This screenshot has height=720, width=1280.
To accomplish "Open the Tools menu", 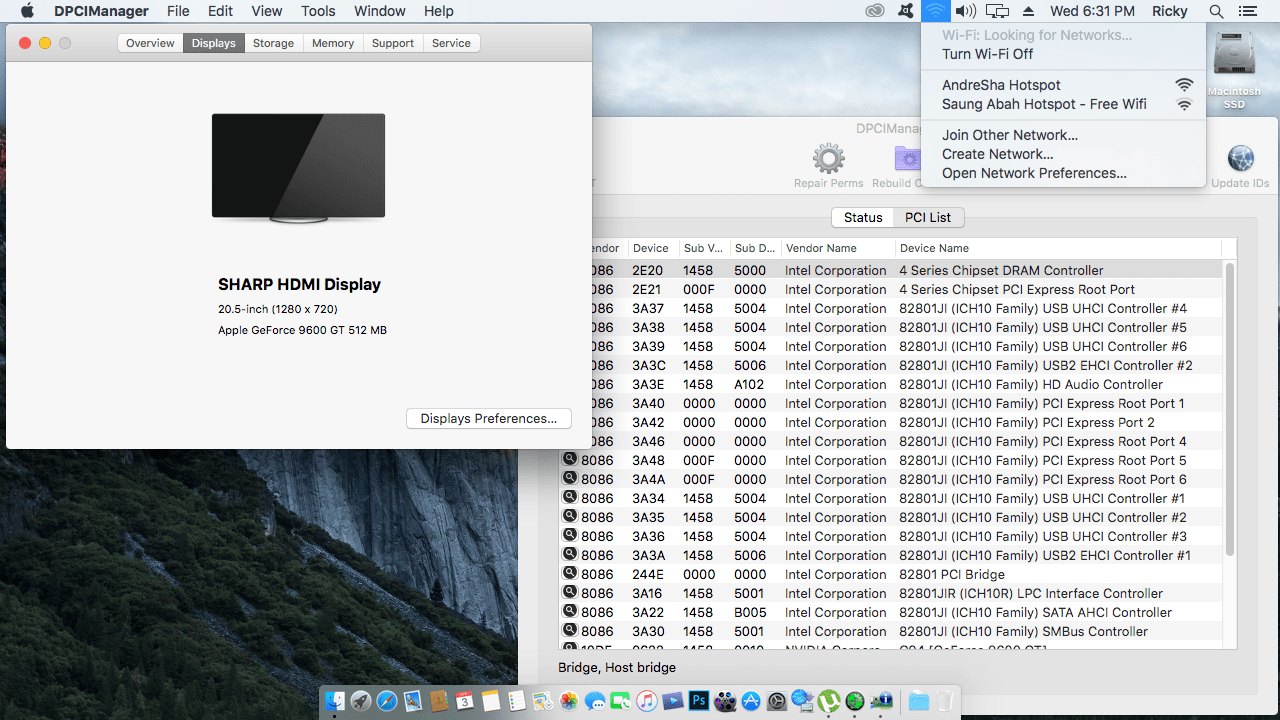I will tap(318, 11).
